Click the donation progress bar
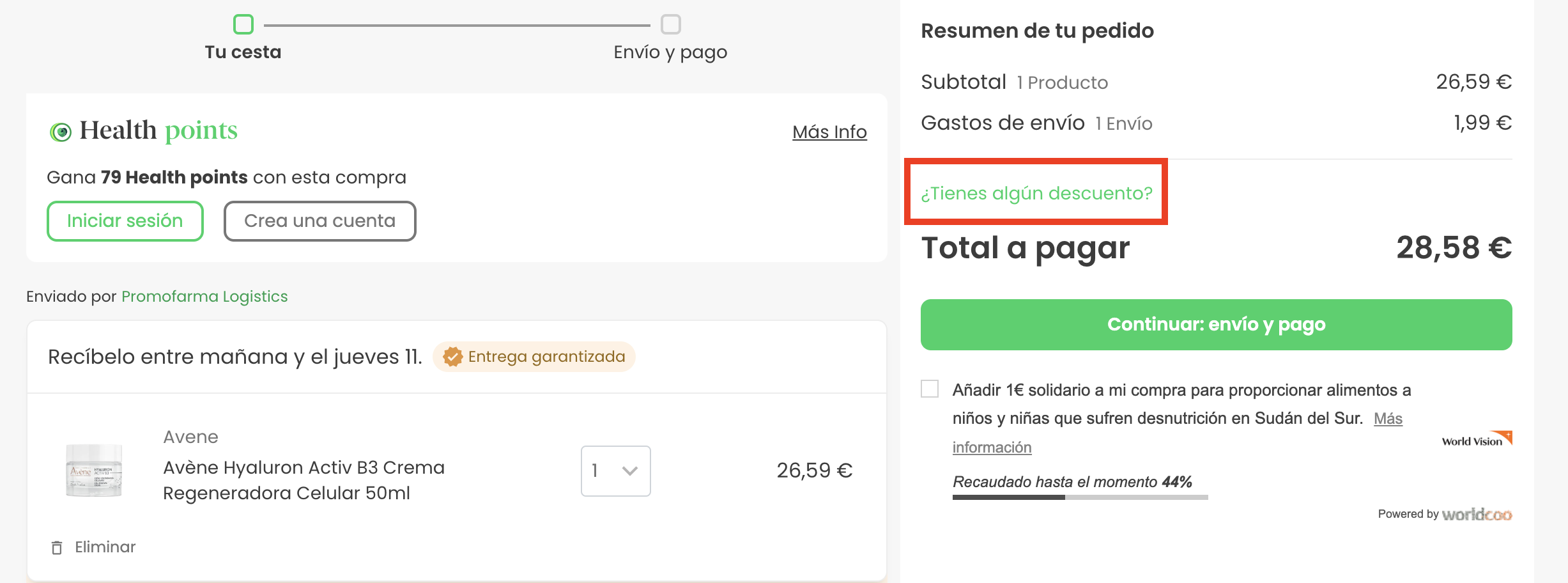This screenshot has height=583, width=1568. tap(1080, 497)
